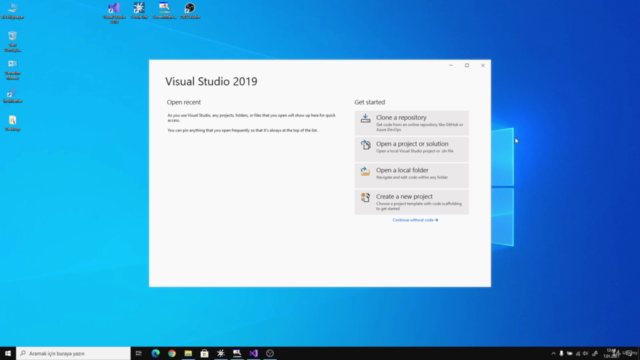Open the taskbar clock and date
This screenshot has width=640, height=360.
[611, 353]
